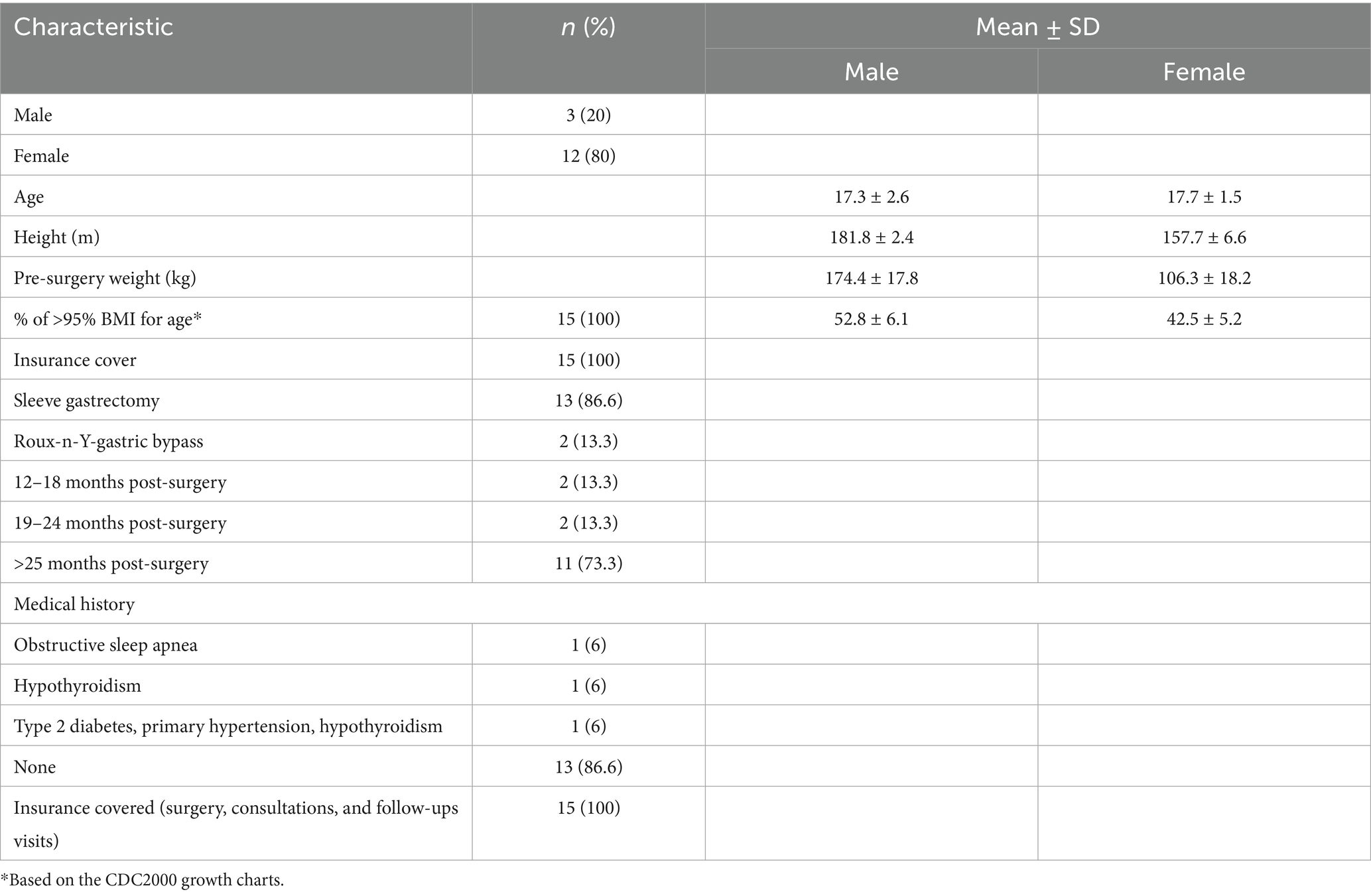Click the Characteristic column header

click(x=94, y=27)
